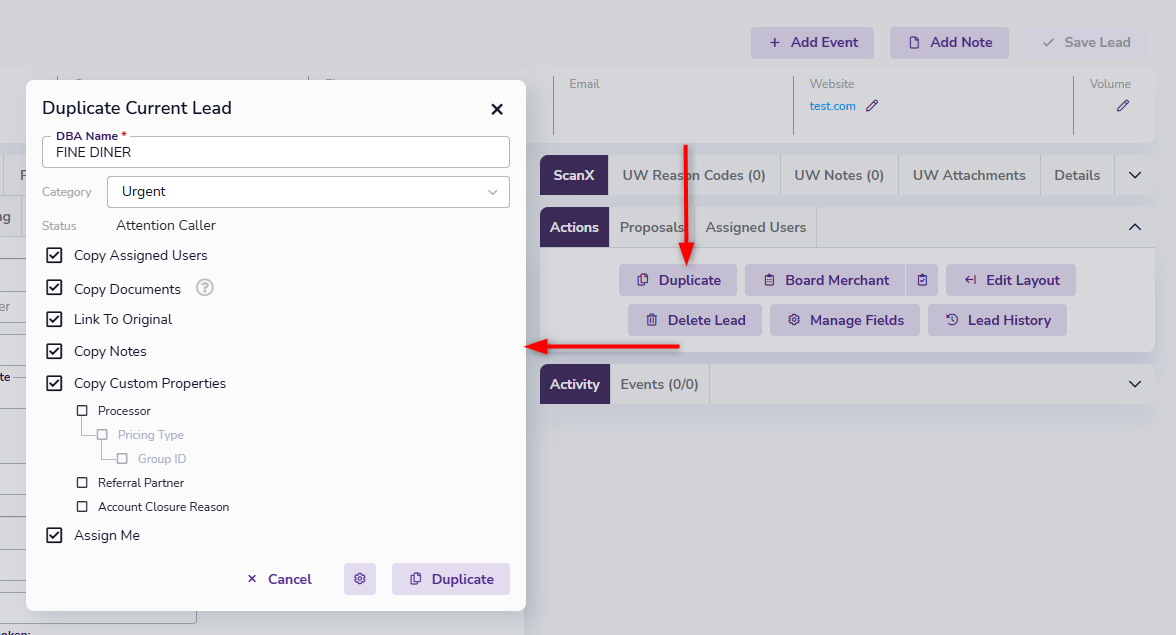This screenshot has height=635, width=1176.
Task: Confirm with the dialog's Duplicate button
Action: tap(451, 579)
